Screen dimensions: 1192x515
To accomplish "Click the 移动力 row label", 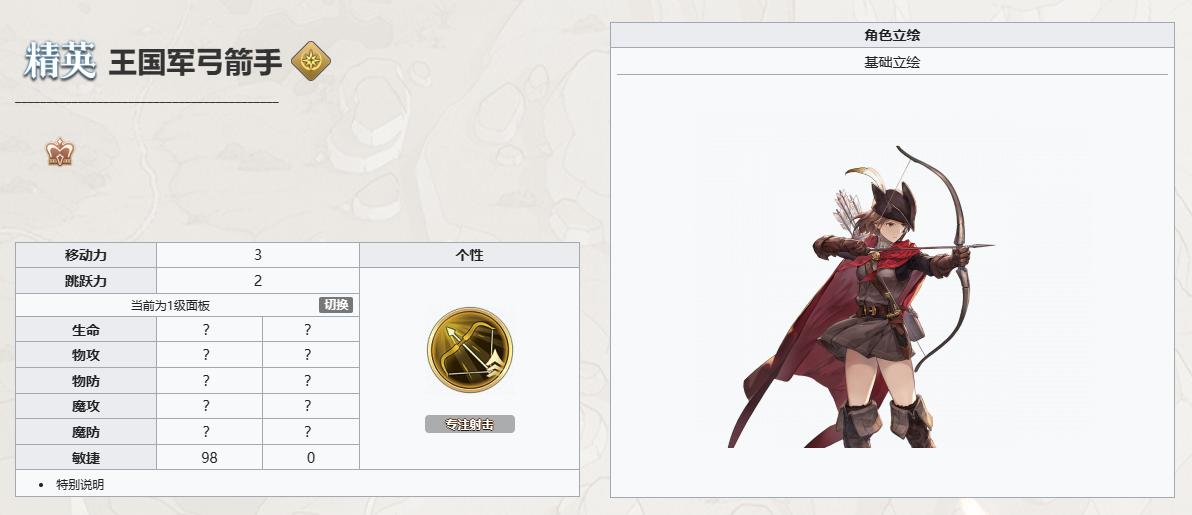I will coord(86,255).
